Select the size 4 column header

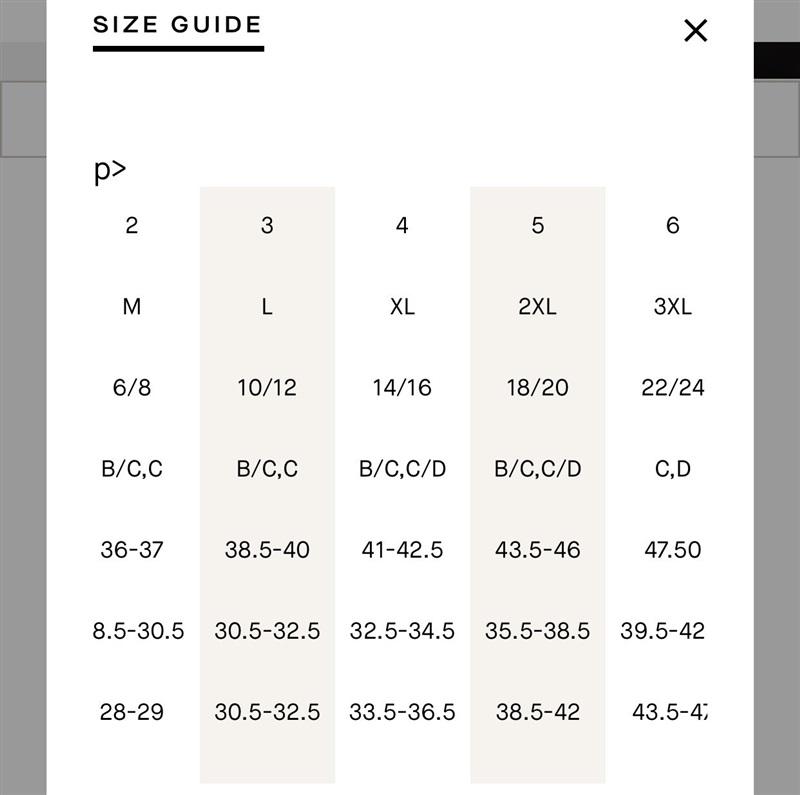coord(402,226)
